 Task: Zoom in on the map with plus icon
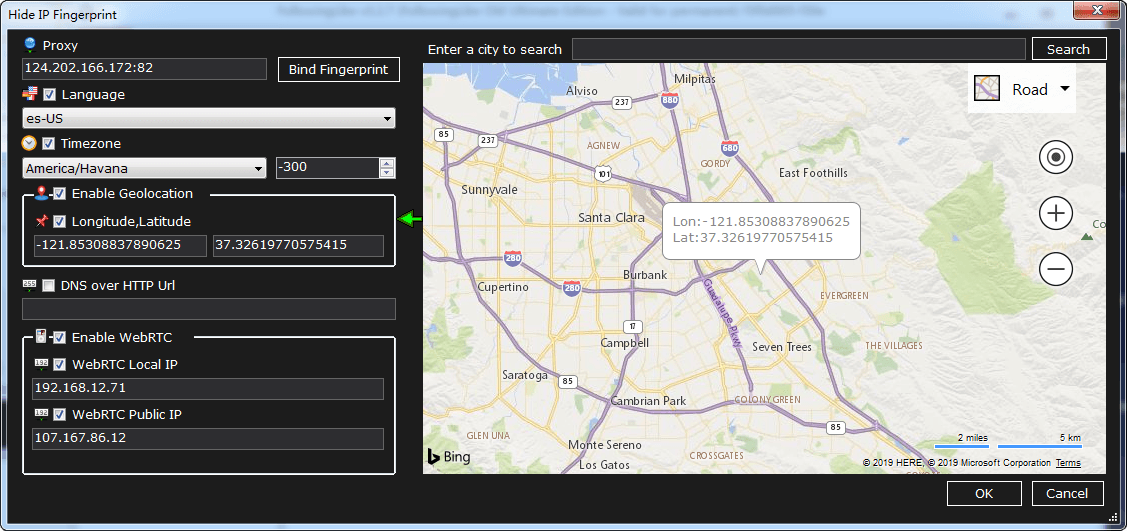1056,213
